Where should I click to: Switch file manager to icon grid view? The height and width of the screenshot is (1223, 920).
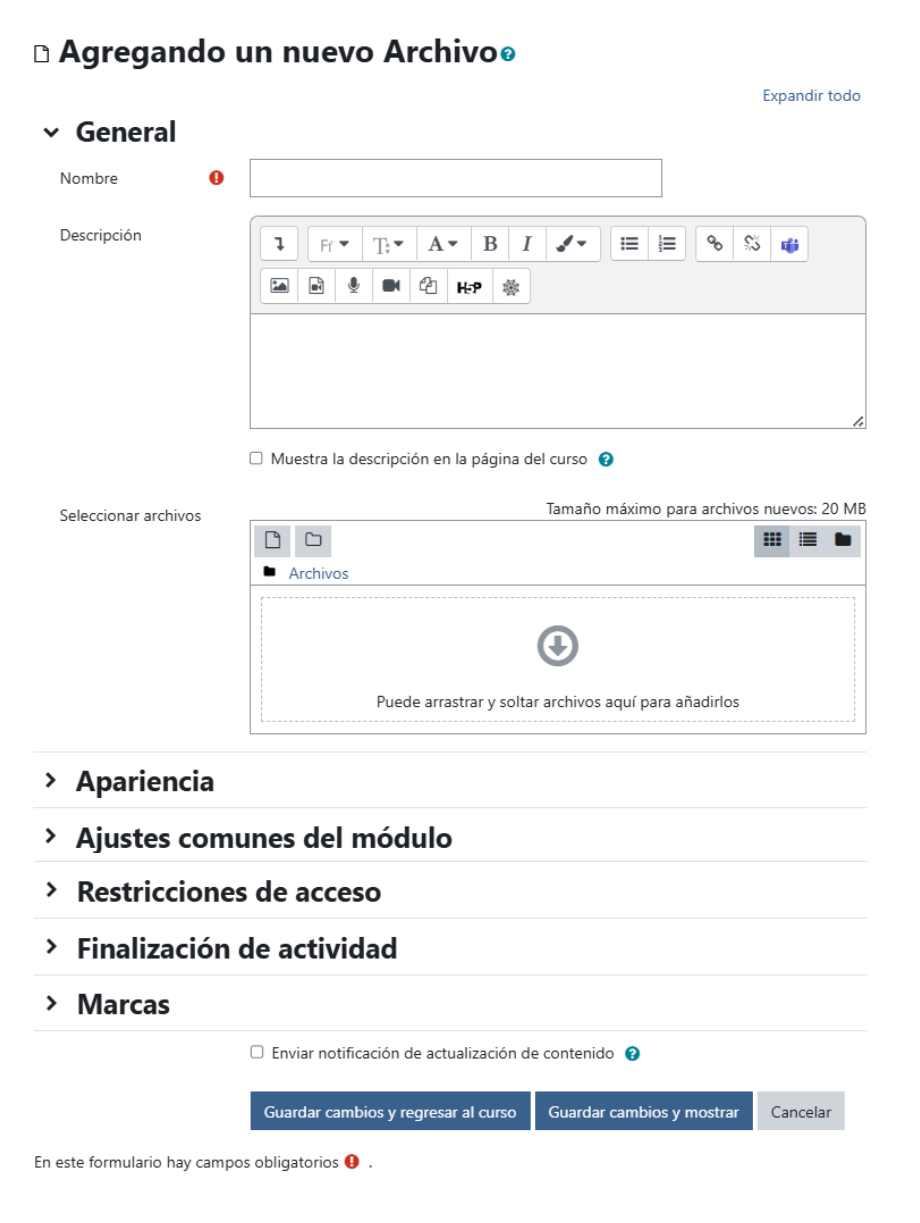point(771,540)
